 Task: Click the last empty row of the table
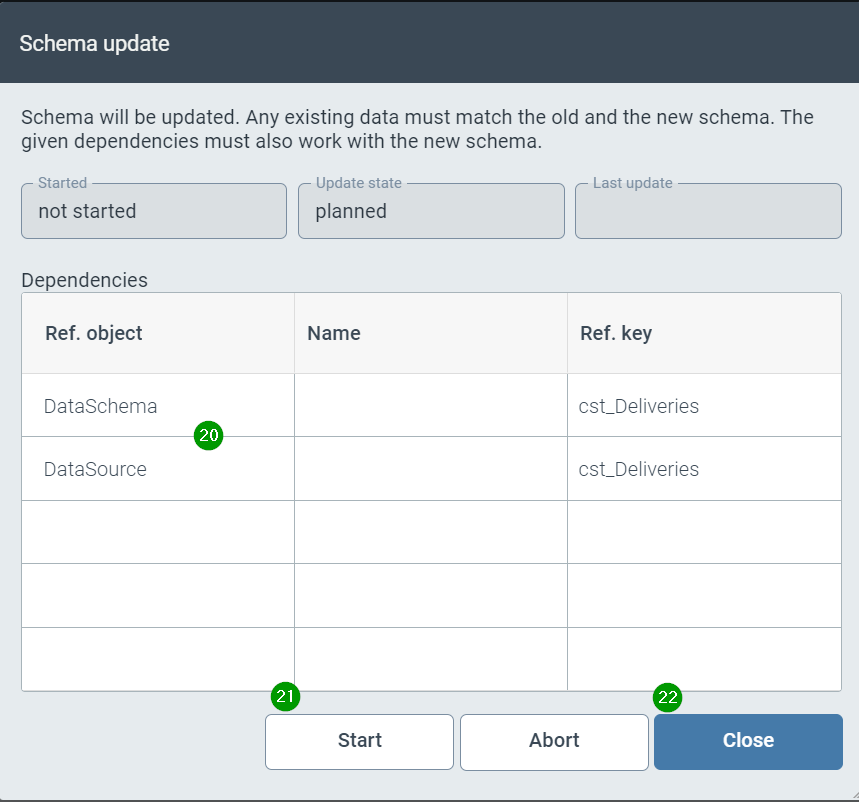(430, 658)
